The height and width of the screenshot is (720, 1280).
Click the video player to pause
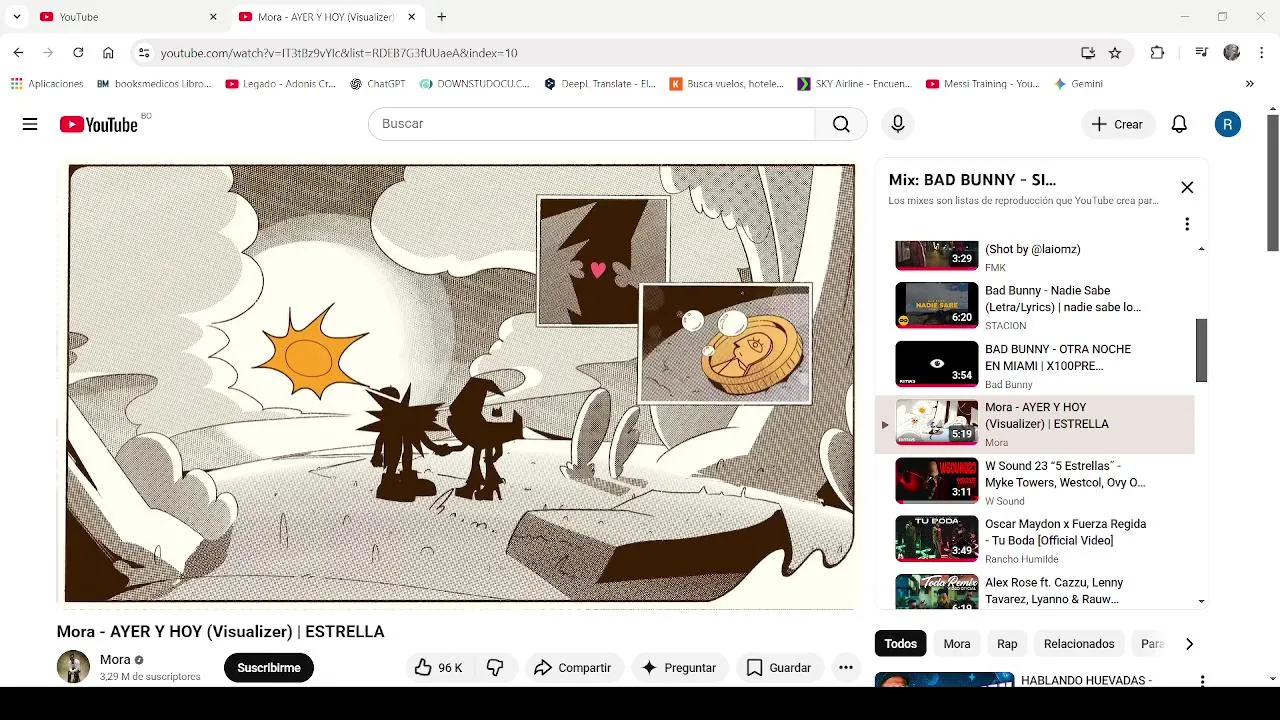tap(461, 385)
